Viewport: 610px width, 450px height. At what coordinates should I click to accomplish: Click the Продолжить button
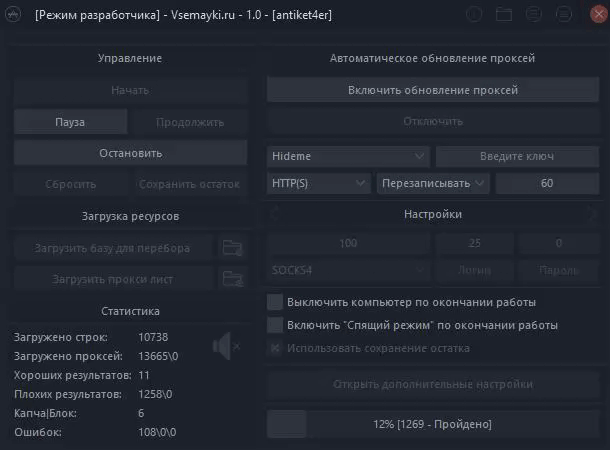[x=189, y=122]
